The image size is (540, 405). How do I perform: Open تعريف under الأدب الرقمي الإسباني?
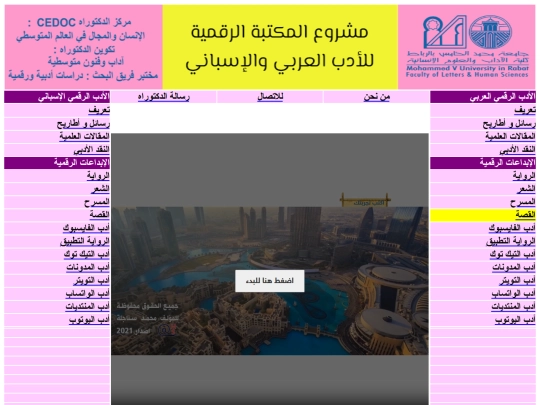point(99,110)
